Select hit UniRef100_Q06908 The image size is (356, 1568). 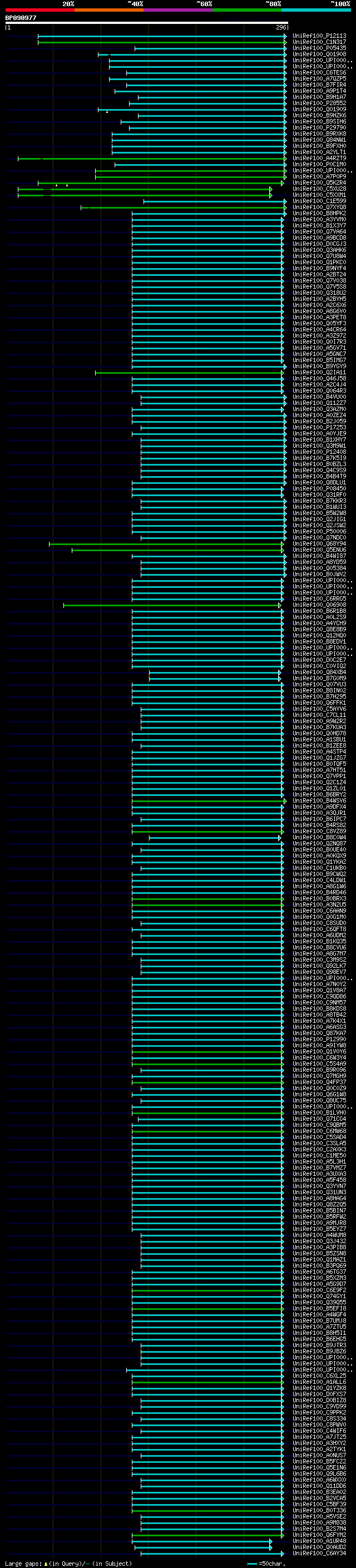(x=319, y=605)
